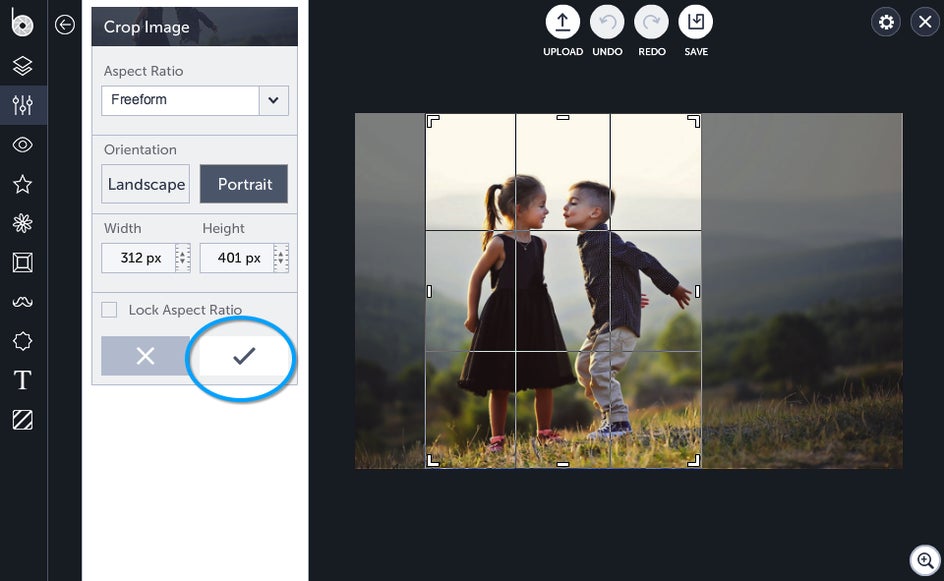This screenshot has height=581, width=944.
Task: Click the Lock Aspect Ratio label
Action: coord(185,310)
